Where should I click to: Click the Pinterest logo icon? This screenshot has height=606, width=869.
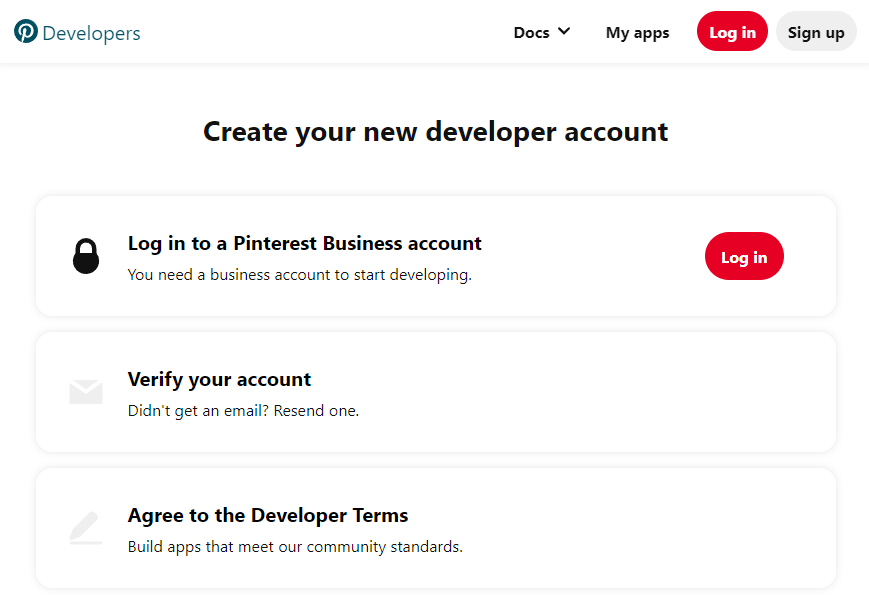pos(25,32)
